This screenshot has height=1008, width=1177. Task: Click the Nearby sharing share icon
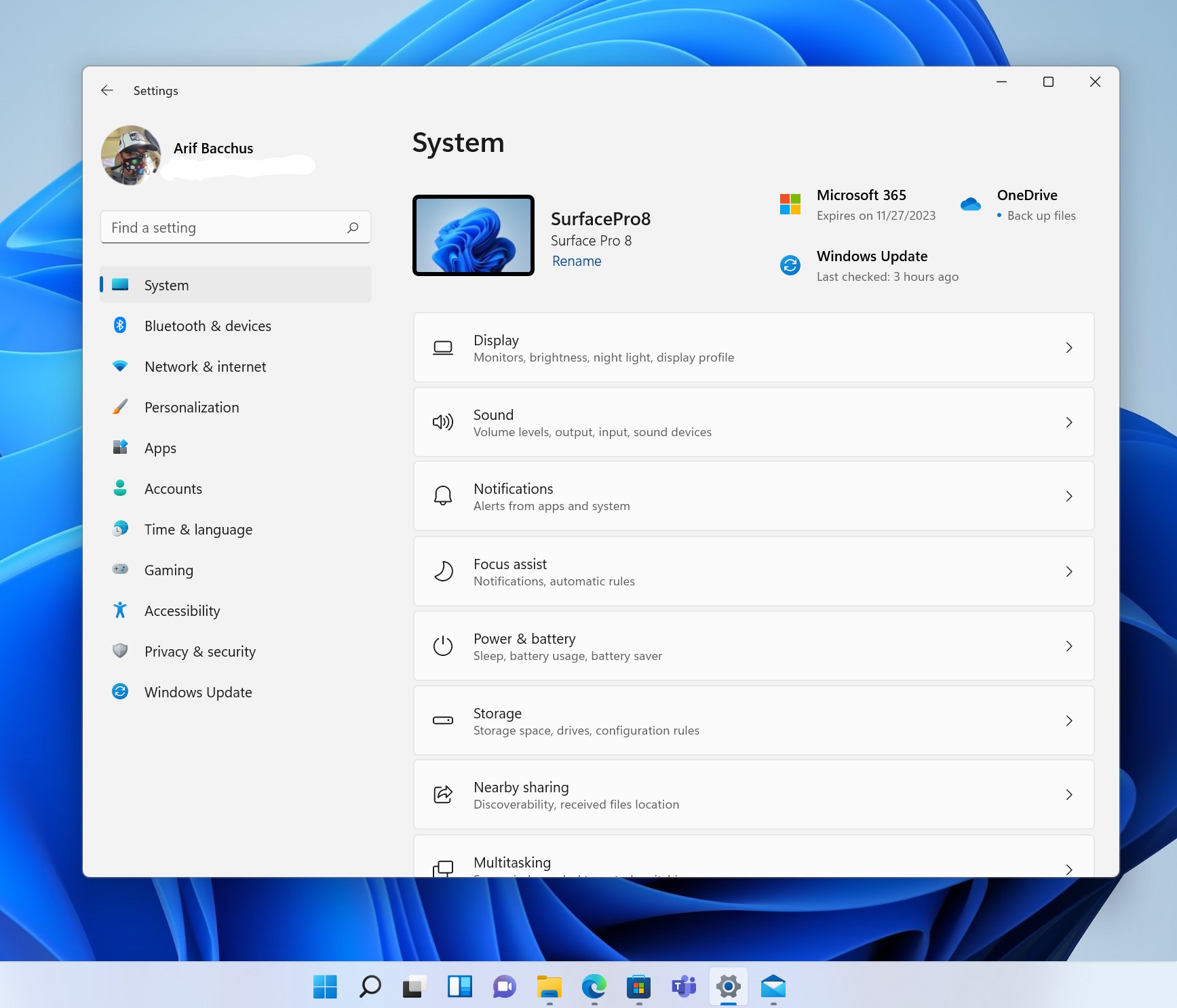(443, 794)
